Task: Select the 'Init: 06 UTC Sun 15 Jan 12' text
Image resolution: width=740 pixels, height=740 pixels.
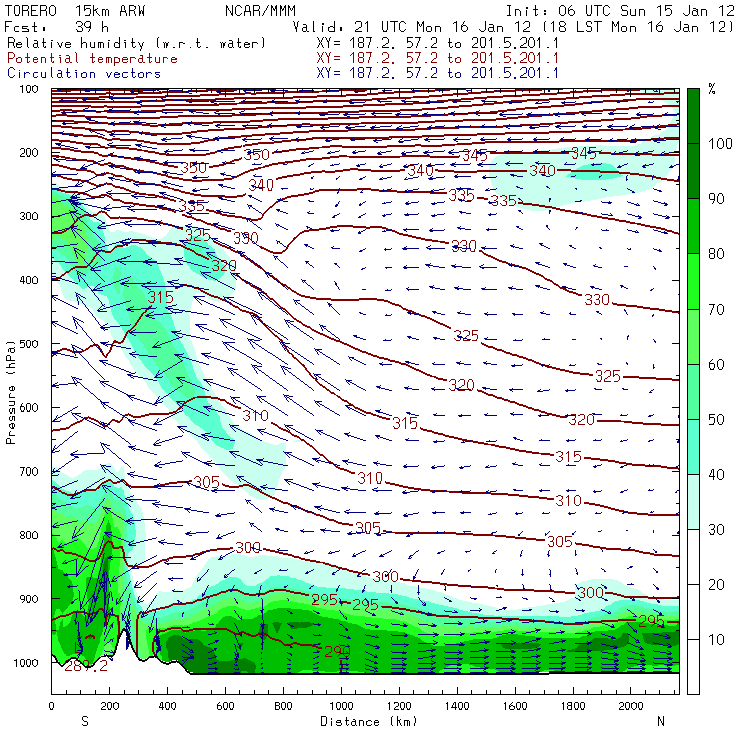Action: pyautogui.click(x=620, y=11)
